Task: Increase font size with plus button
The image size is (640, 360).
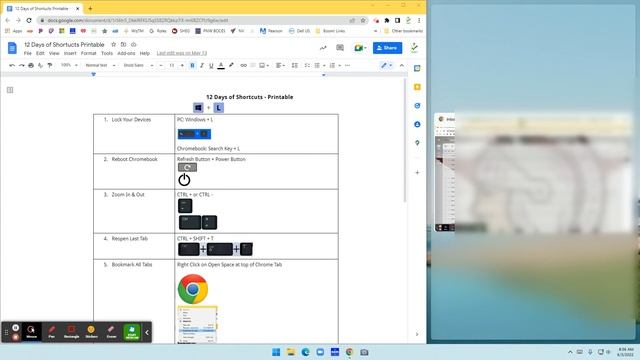Action: point(182,65)
